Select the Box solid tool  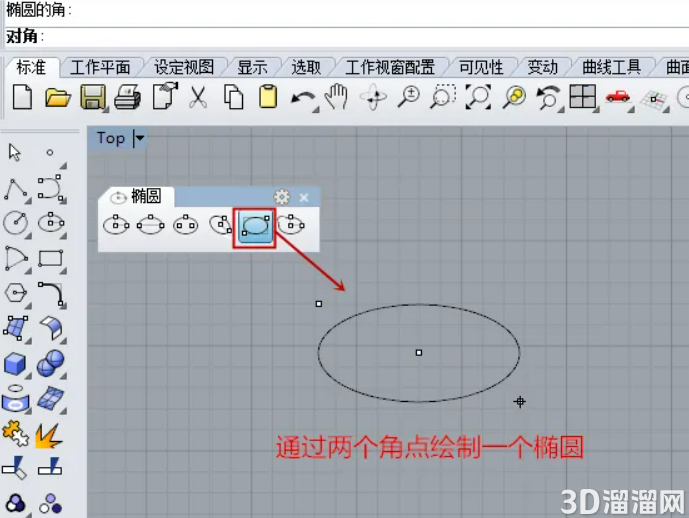(x=15, y=364)
